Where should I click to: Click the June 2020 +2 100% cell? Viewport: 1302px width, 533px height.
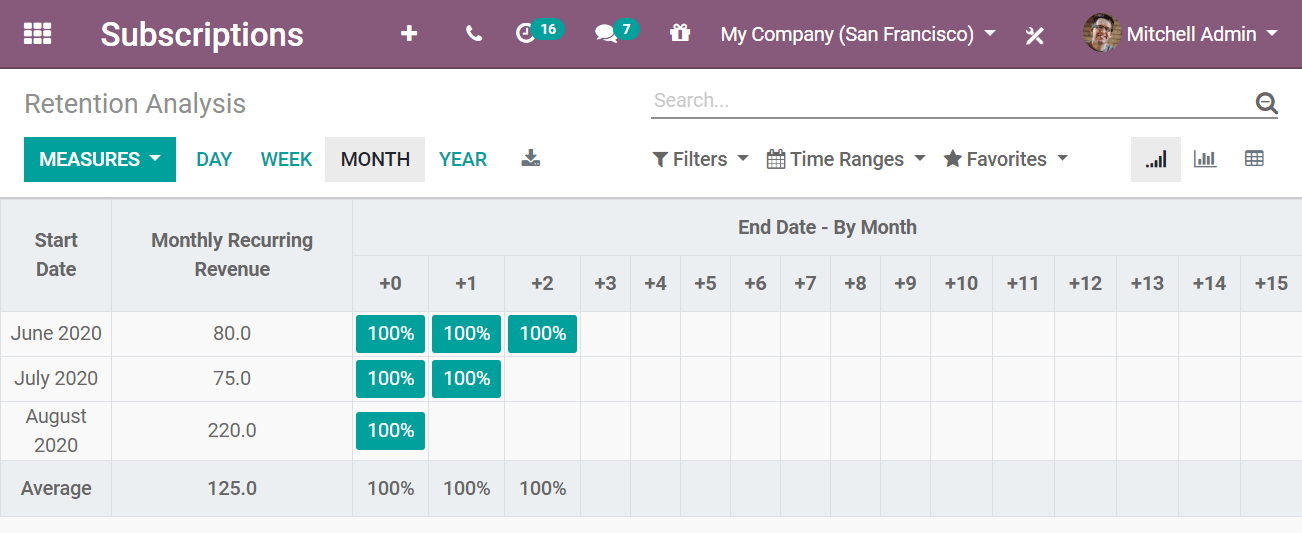542,334
